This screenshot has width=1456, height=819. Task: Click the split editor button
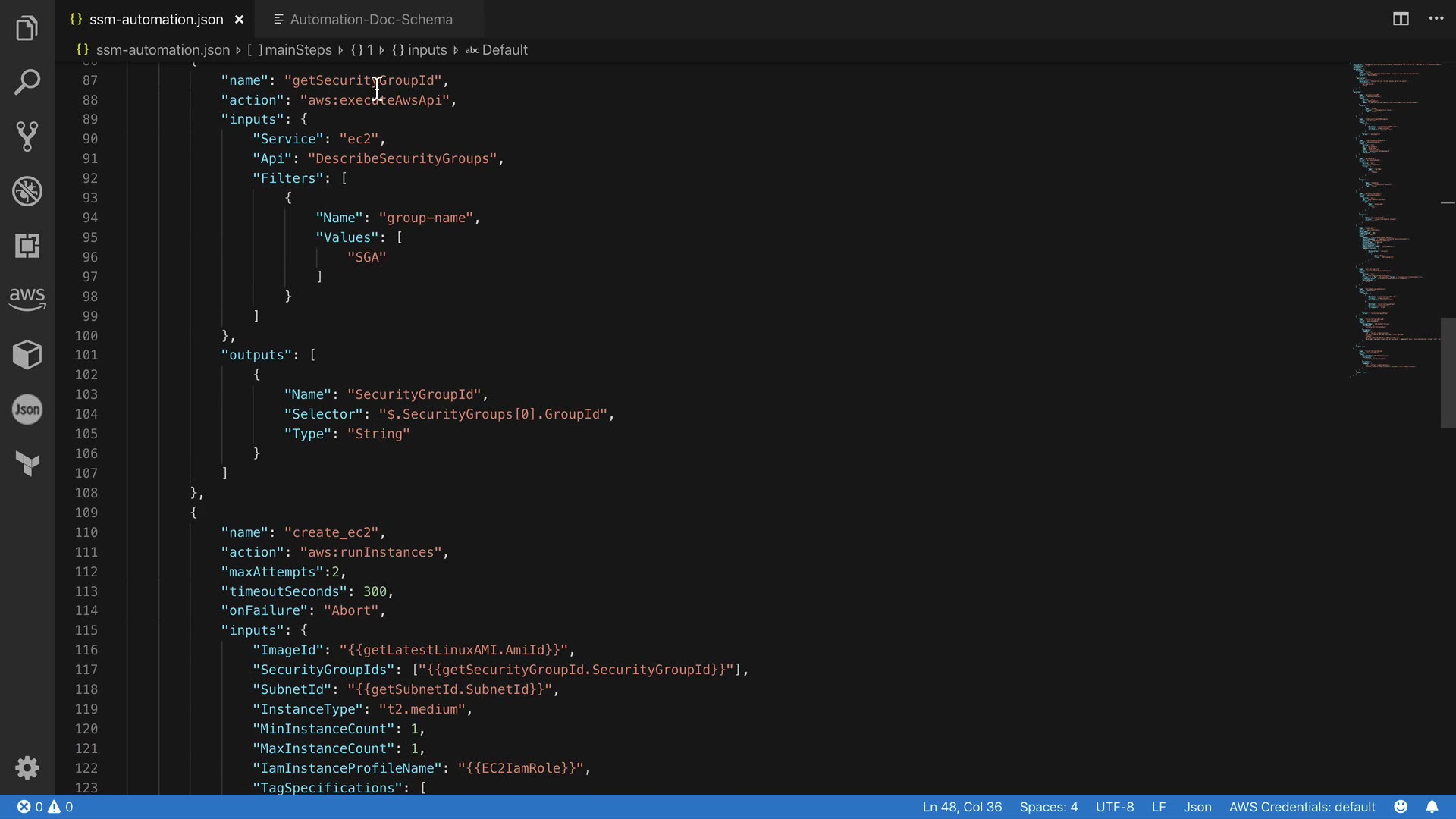tap(1401, 19)
